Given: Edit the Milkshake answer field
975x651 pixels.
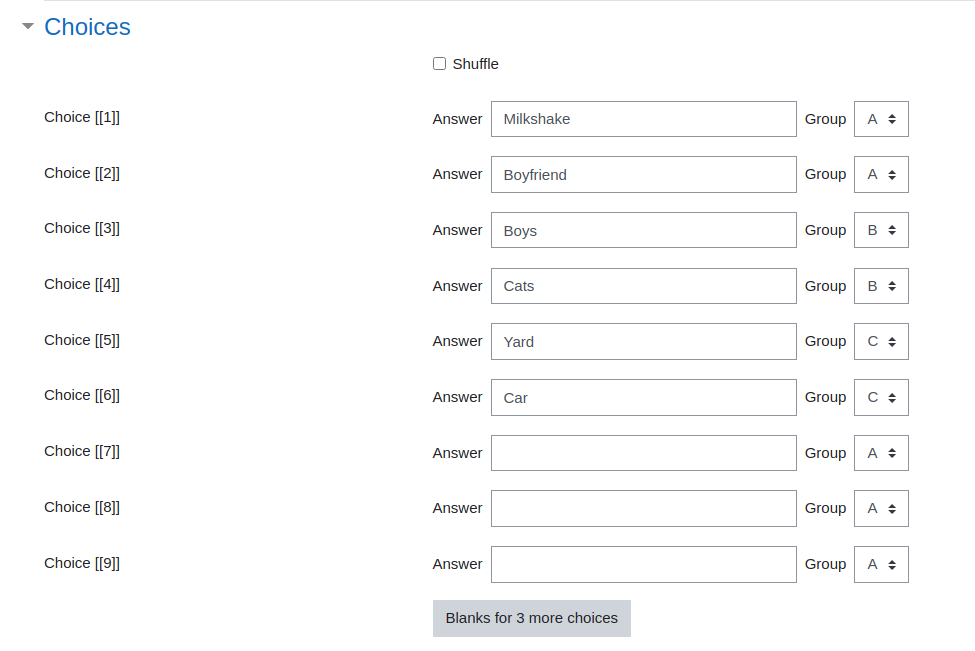Looking at the screenshot, I should click(x=644, y=119).
